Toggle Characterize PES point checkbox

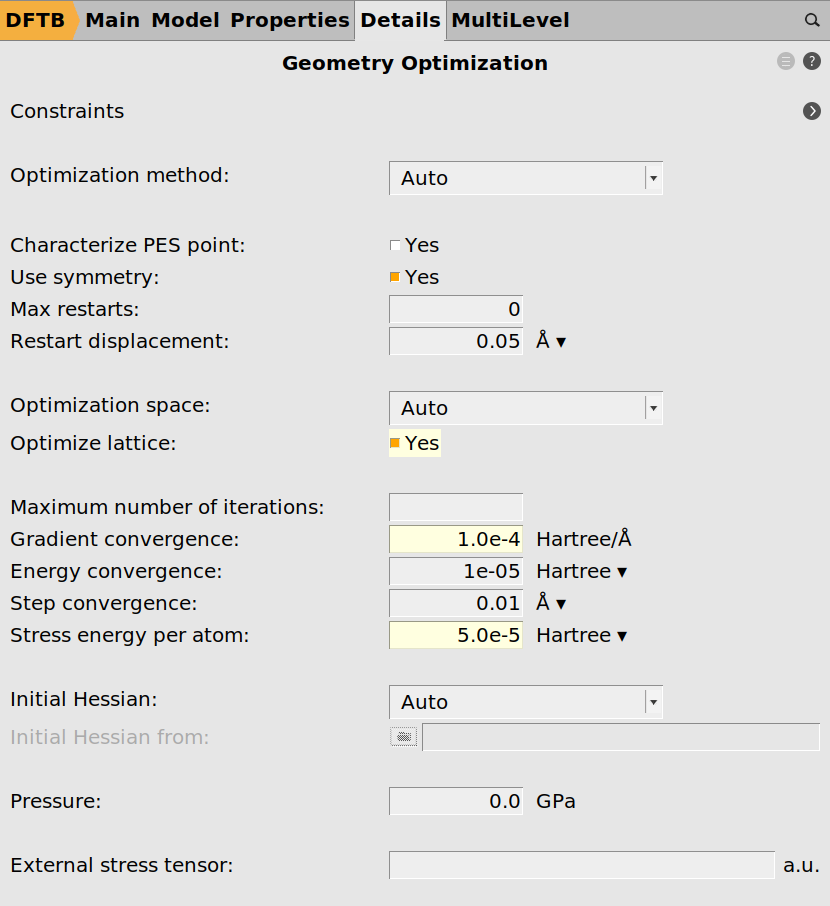click(x=395, y=246)
